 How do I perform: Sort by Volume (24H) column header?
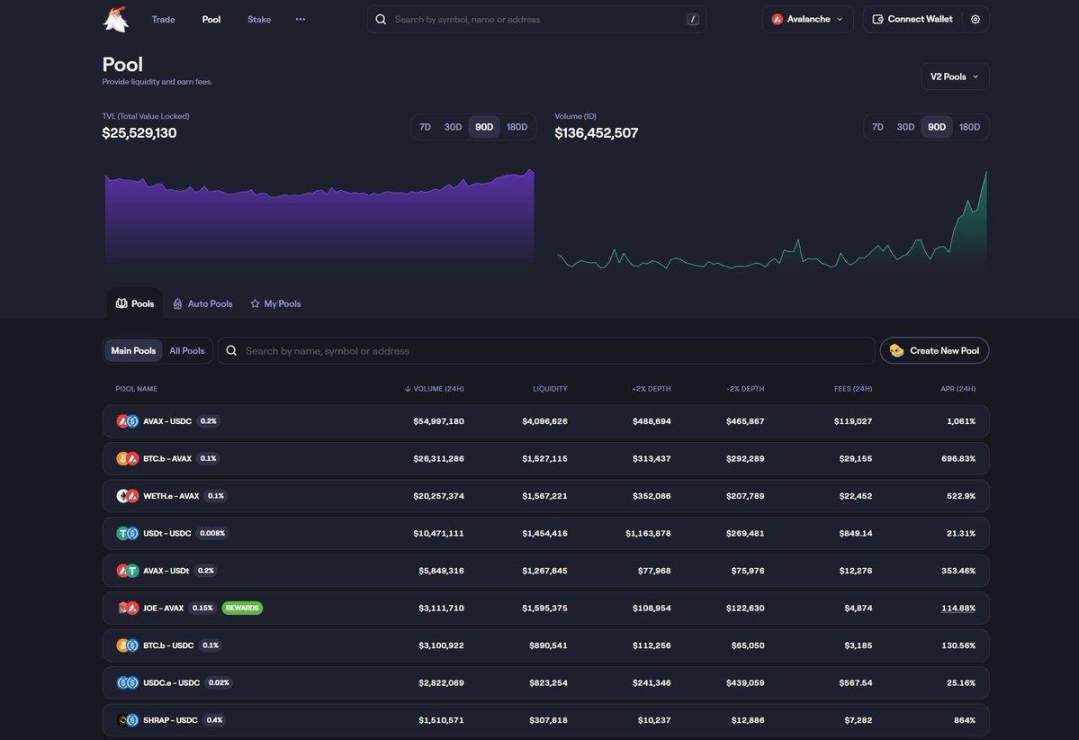click(x=434, y=389)
